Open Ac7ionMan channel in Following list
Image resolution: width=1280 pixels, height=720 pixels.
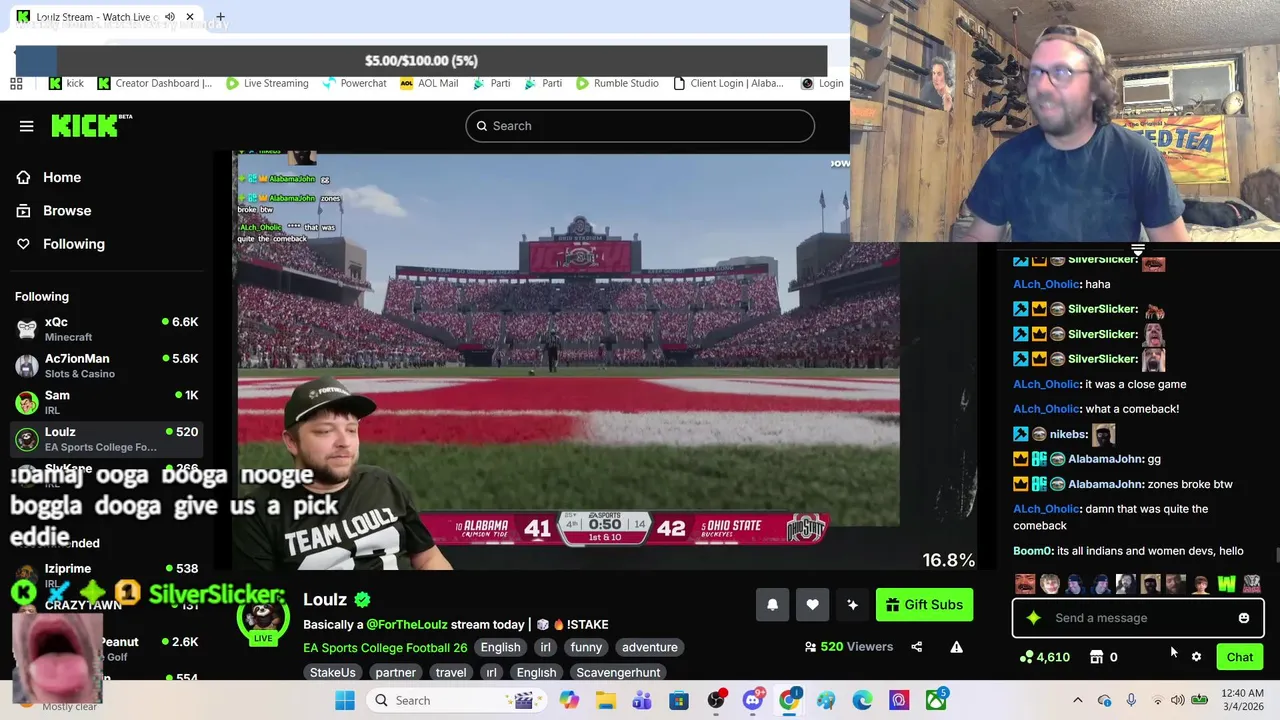107,366
